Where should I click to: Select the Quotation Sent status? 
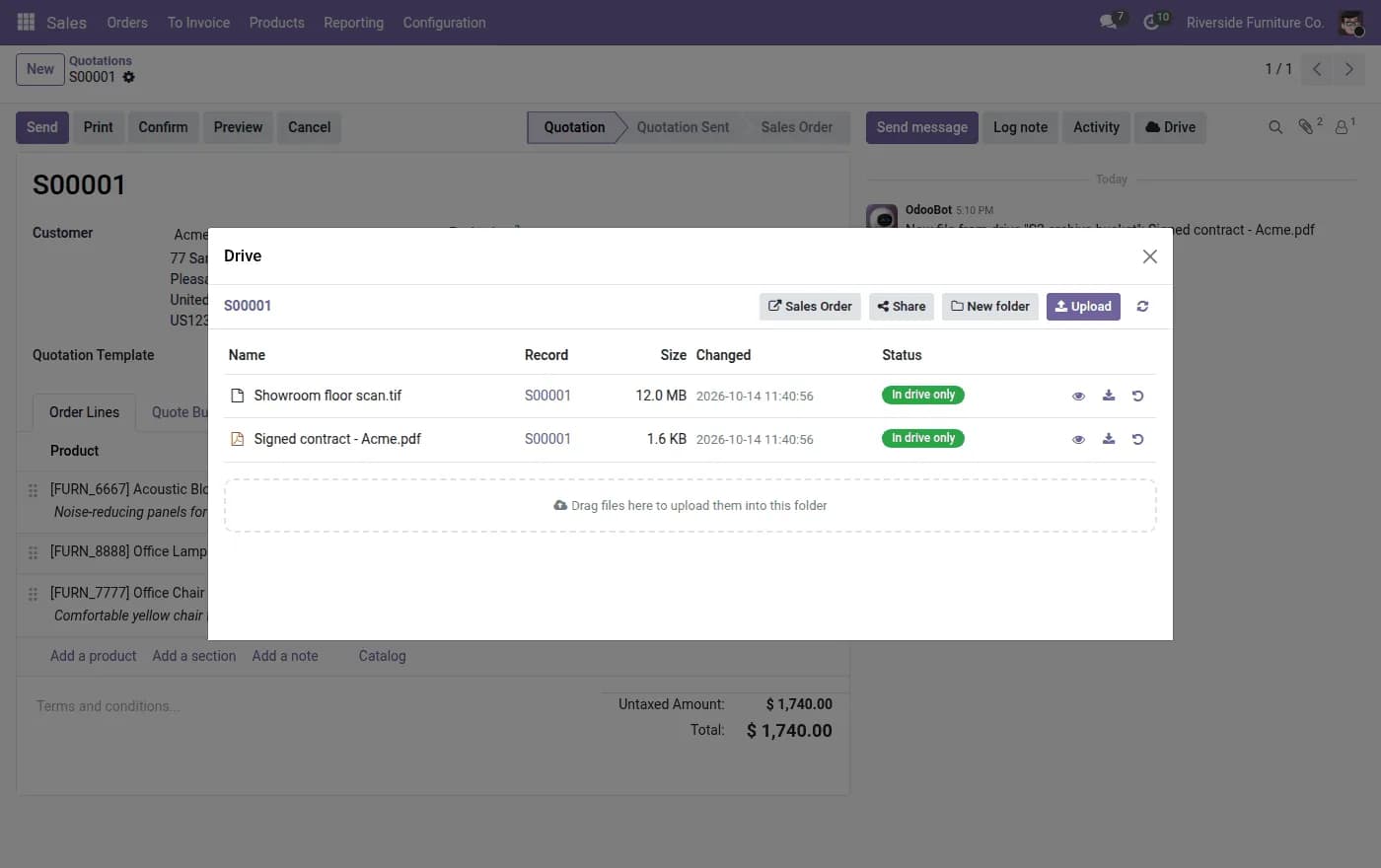[683, 127]
